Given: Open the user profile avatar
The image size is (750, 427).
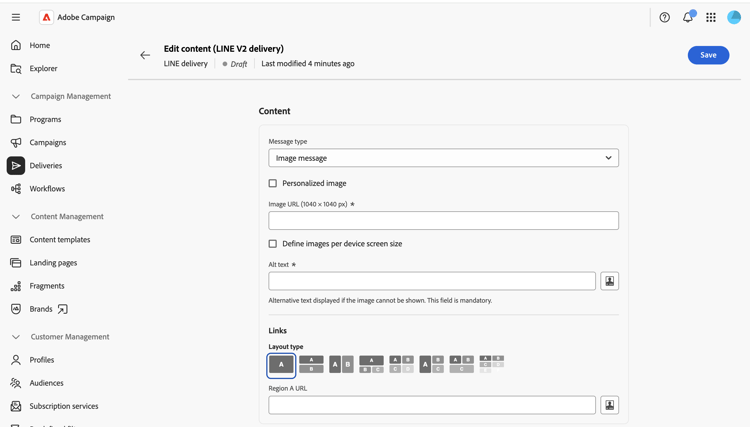Looking at the screenshot, I should (734, 17).
